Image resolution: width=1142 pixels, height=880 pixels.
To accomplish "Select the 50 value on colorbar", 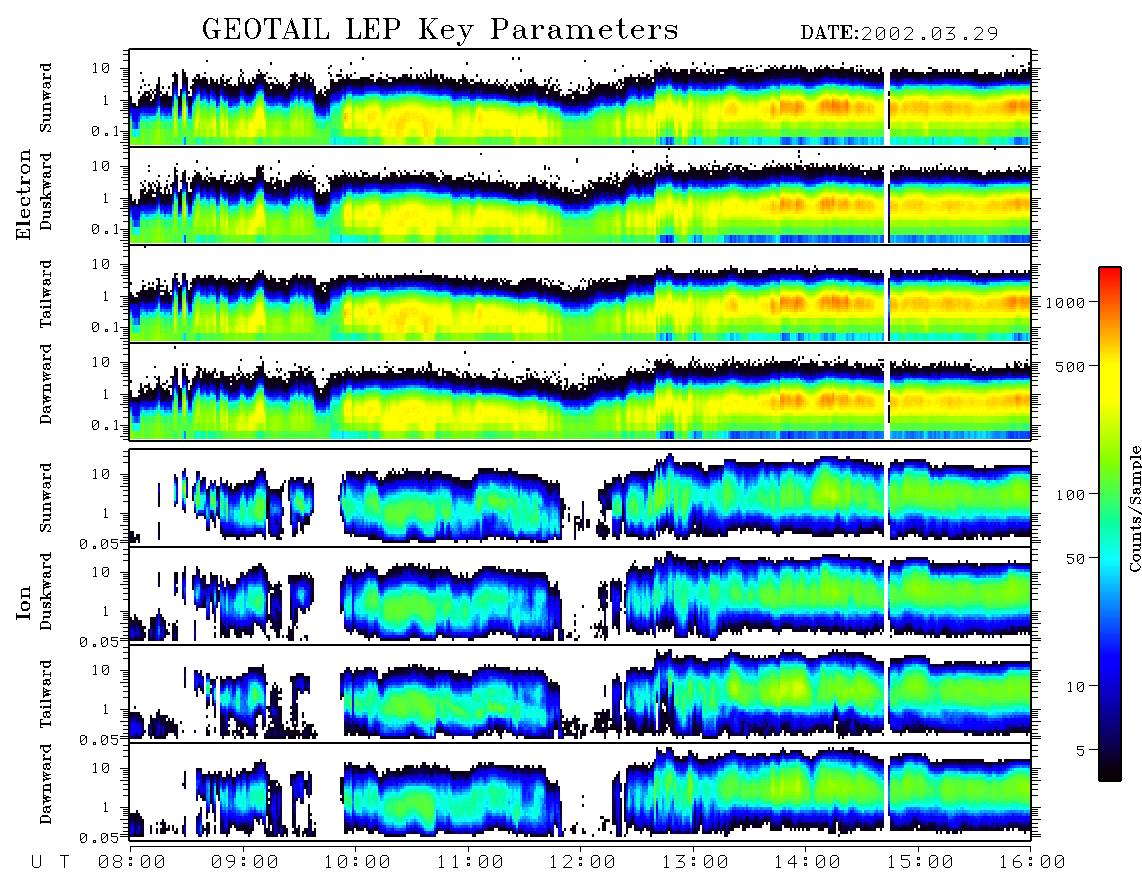I will (x=1075, y=559).
